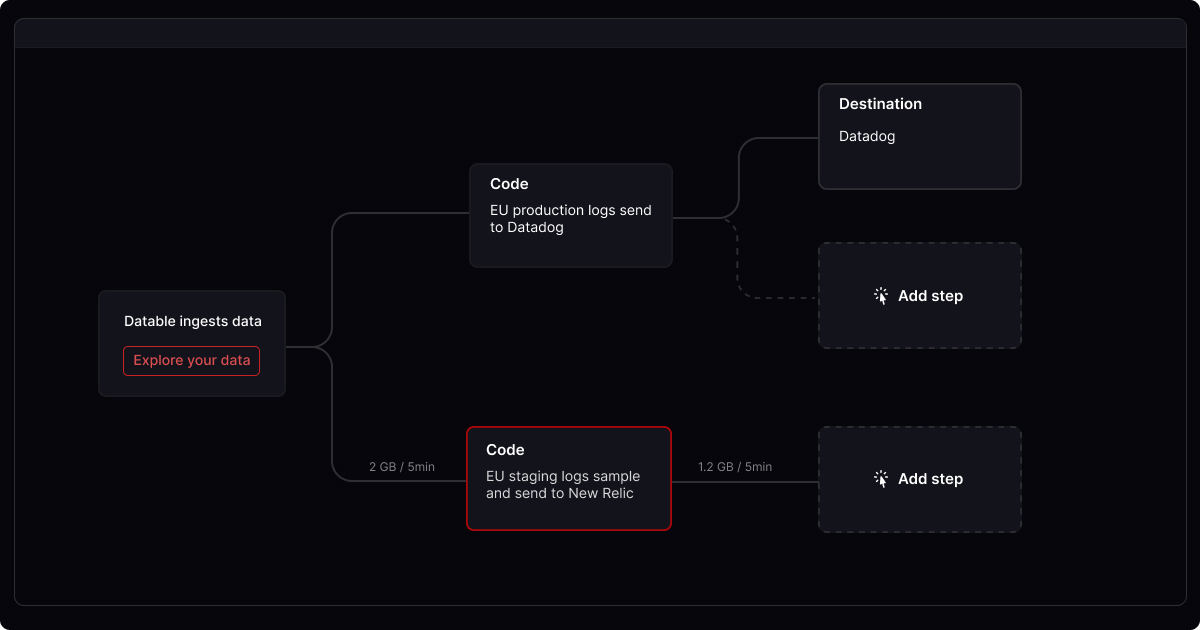Click the cursor-click icon in the upper Add step box

881,295
